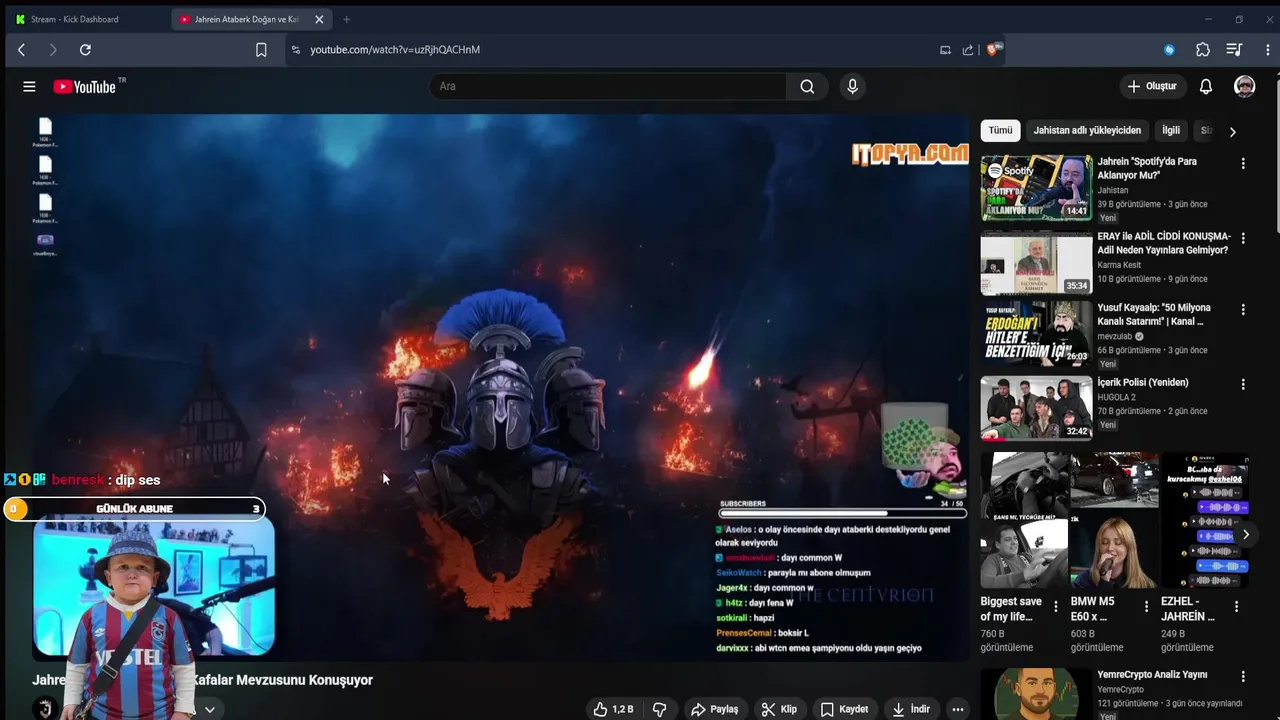Dislike the video
This screenshot has width=1280, height=720.
[660, 709]
